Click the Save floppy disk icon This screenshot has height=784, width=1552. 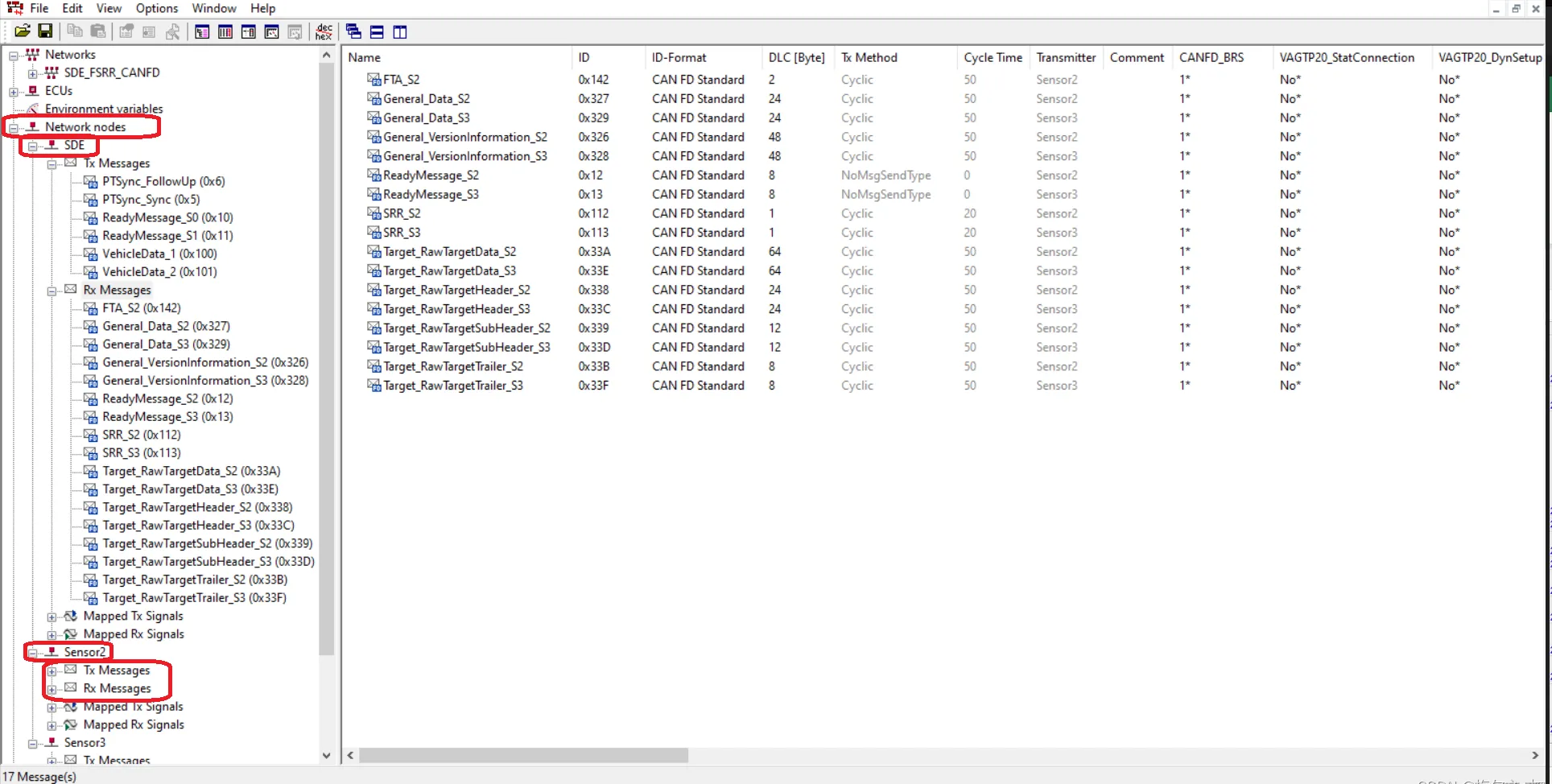click(x=45, y=31)
